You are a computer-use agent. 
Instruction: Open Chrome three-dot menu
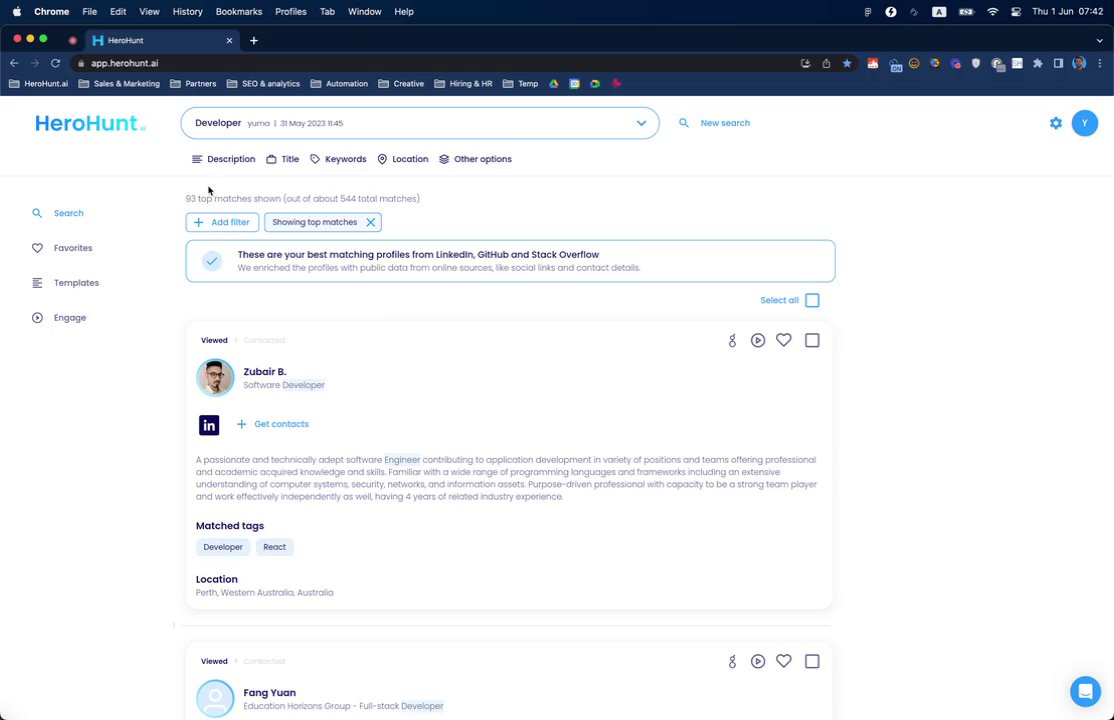[1100, 63]
